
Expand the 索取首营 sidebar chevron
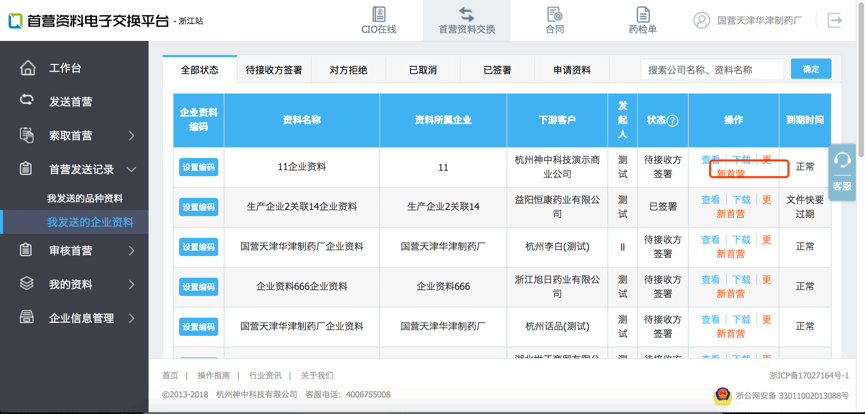coord(131,135)
